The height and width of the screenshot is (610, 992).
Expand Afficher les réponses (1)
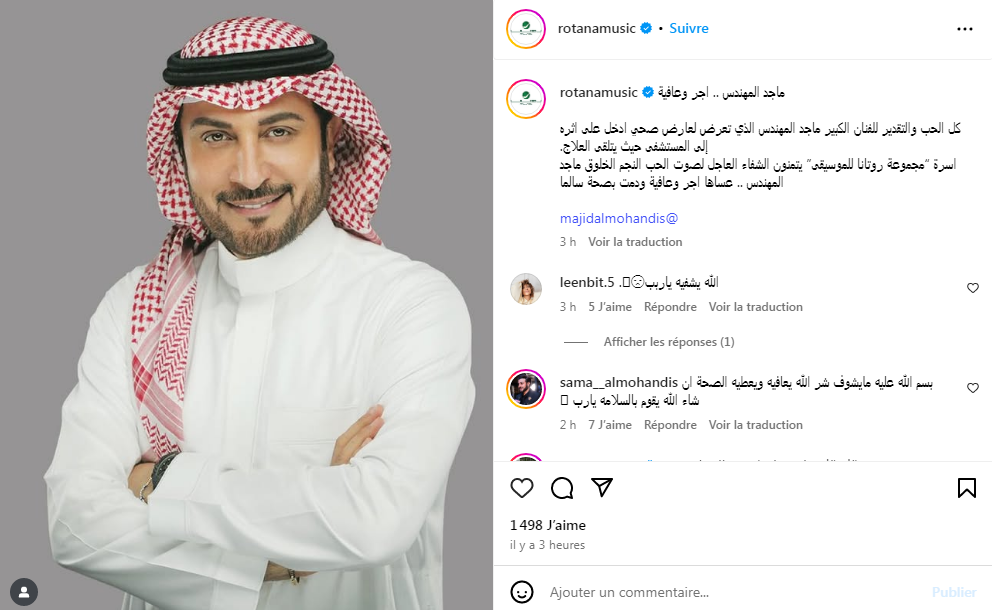[669, 342]
